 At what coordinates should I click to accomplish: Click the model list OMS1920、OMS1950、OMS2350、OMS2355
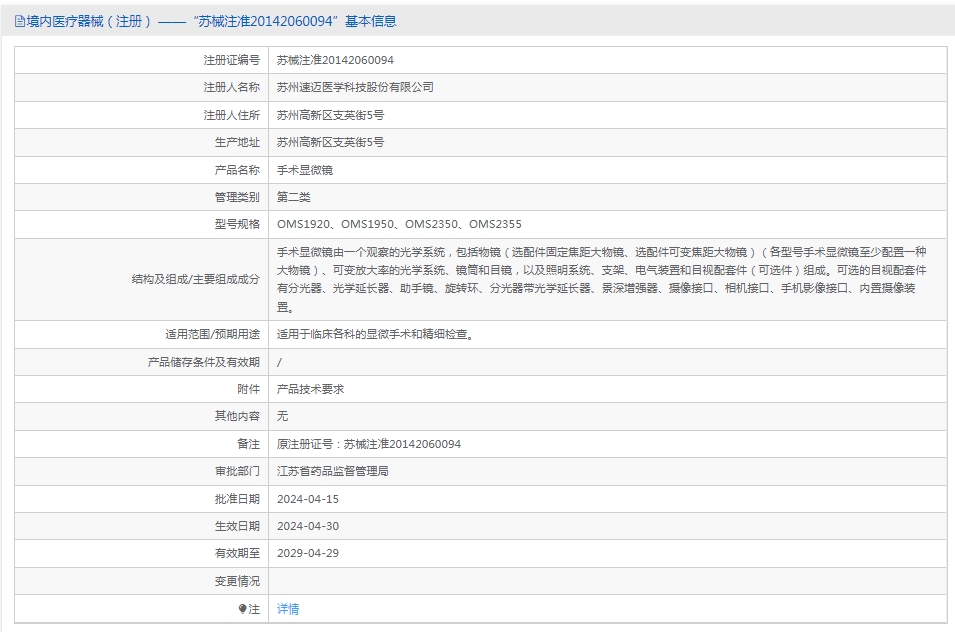tap(399, 225)
